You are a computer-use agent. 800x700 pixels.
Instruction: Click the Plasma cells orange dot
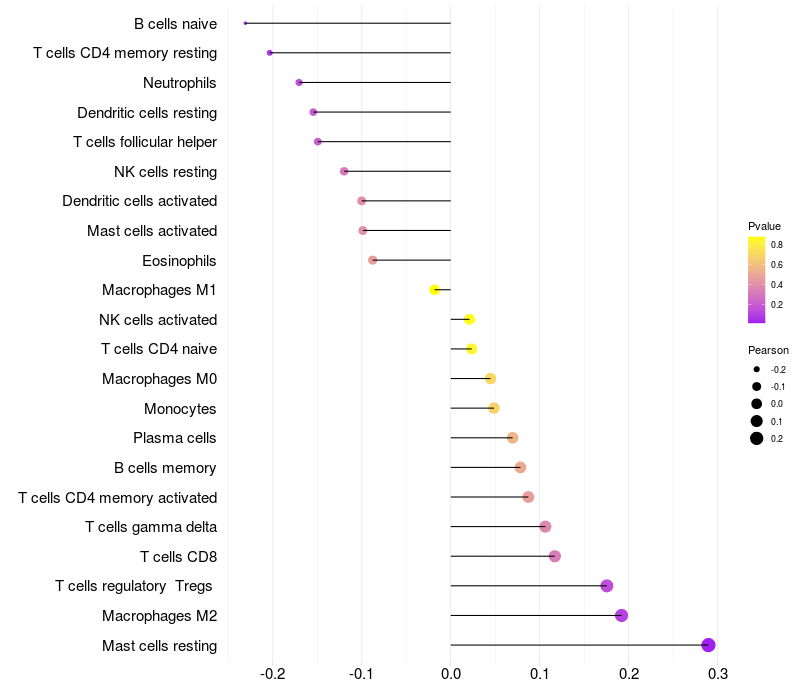tap(512, 438)
